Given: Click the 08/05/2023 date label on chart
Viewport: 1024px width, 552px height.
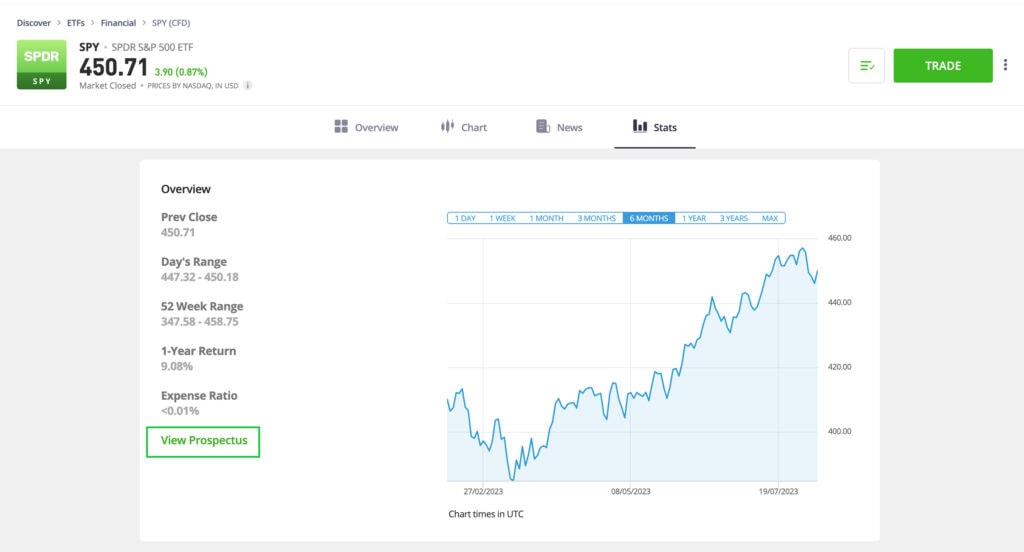Looking at the screenshot, I should coord(631,491).
